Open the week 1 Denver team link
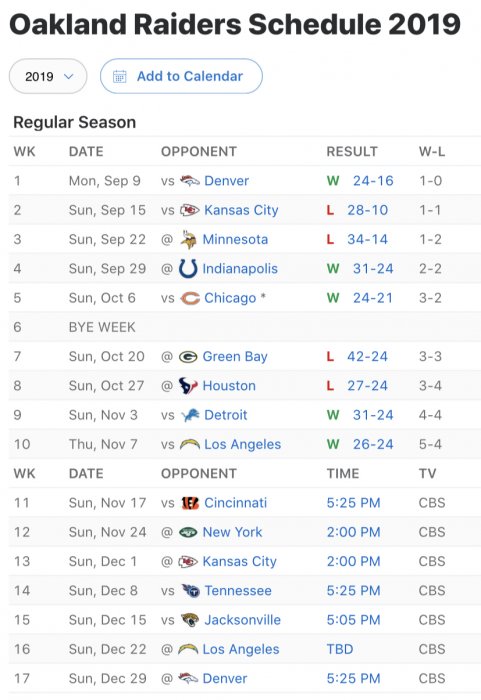The height and width of the screenshot is (700, 481). click(x=226, y=181)
